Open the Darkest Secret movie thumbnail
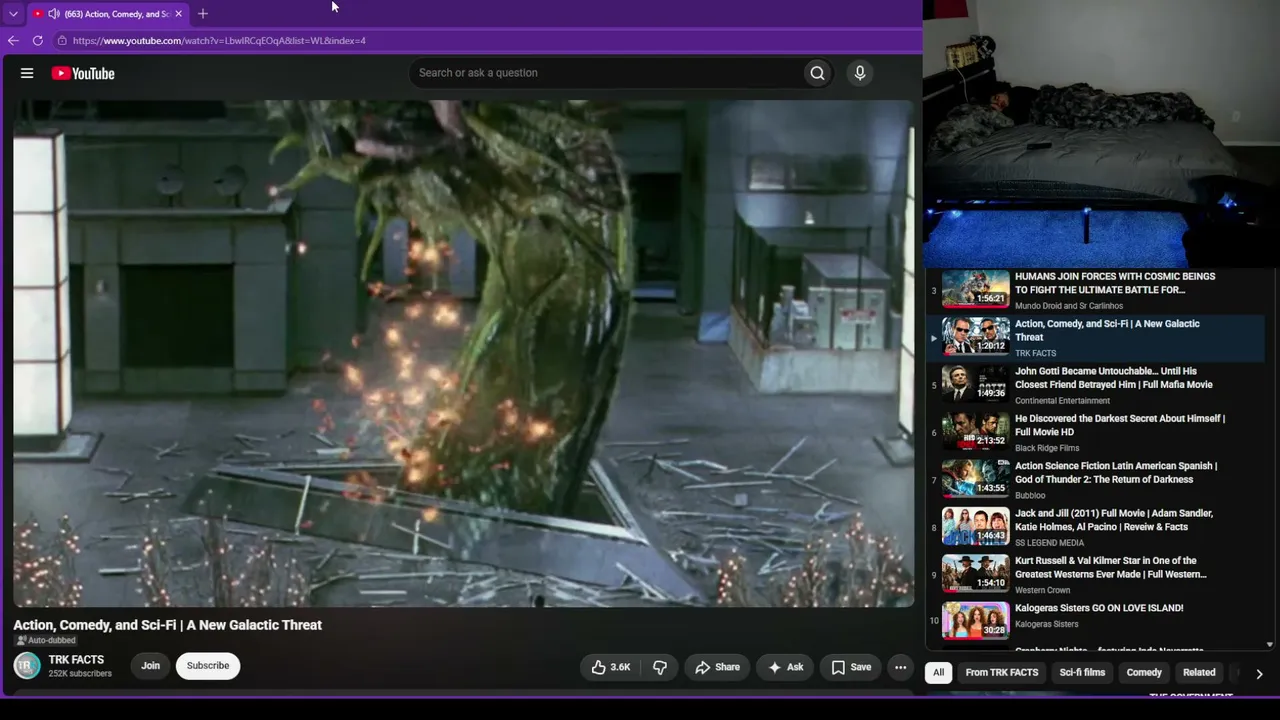Screen dimensions: 1280x720 pyautogui.click(x=976, y=432)
